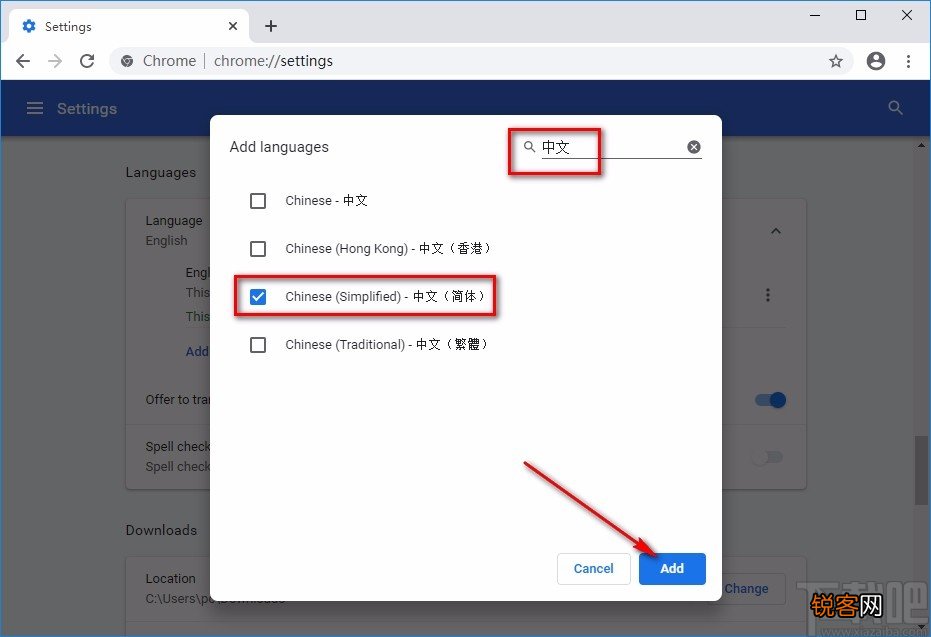The width and height of the screenshot is (931, 637).
Task: Click the 'Languages' section heading
Action: point(160,173)
